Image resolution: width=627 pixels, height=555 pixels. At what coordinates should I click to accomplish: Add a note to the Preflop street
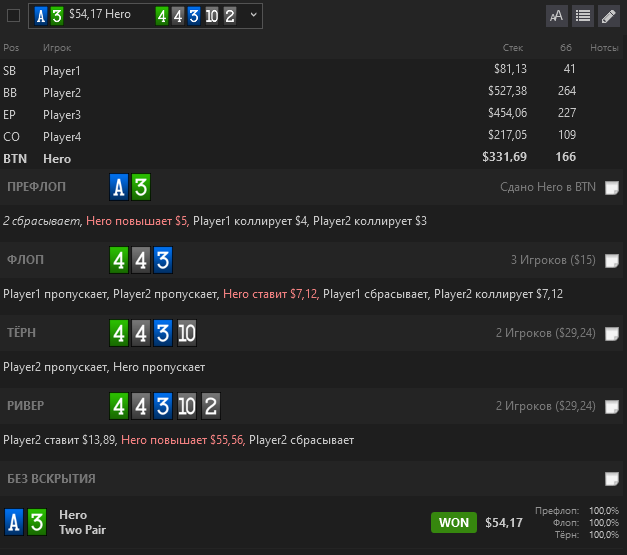coord(612,188)
